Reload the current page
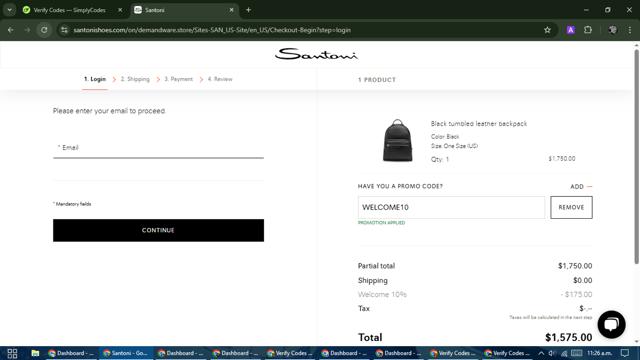Image resolution: width=640 pixels, height=360 pixels. coord(44,30)
